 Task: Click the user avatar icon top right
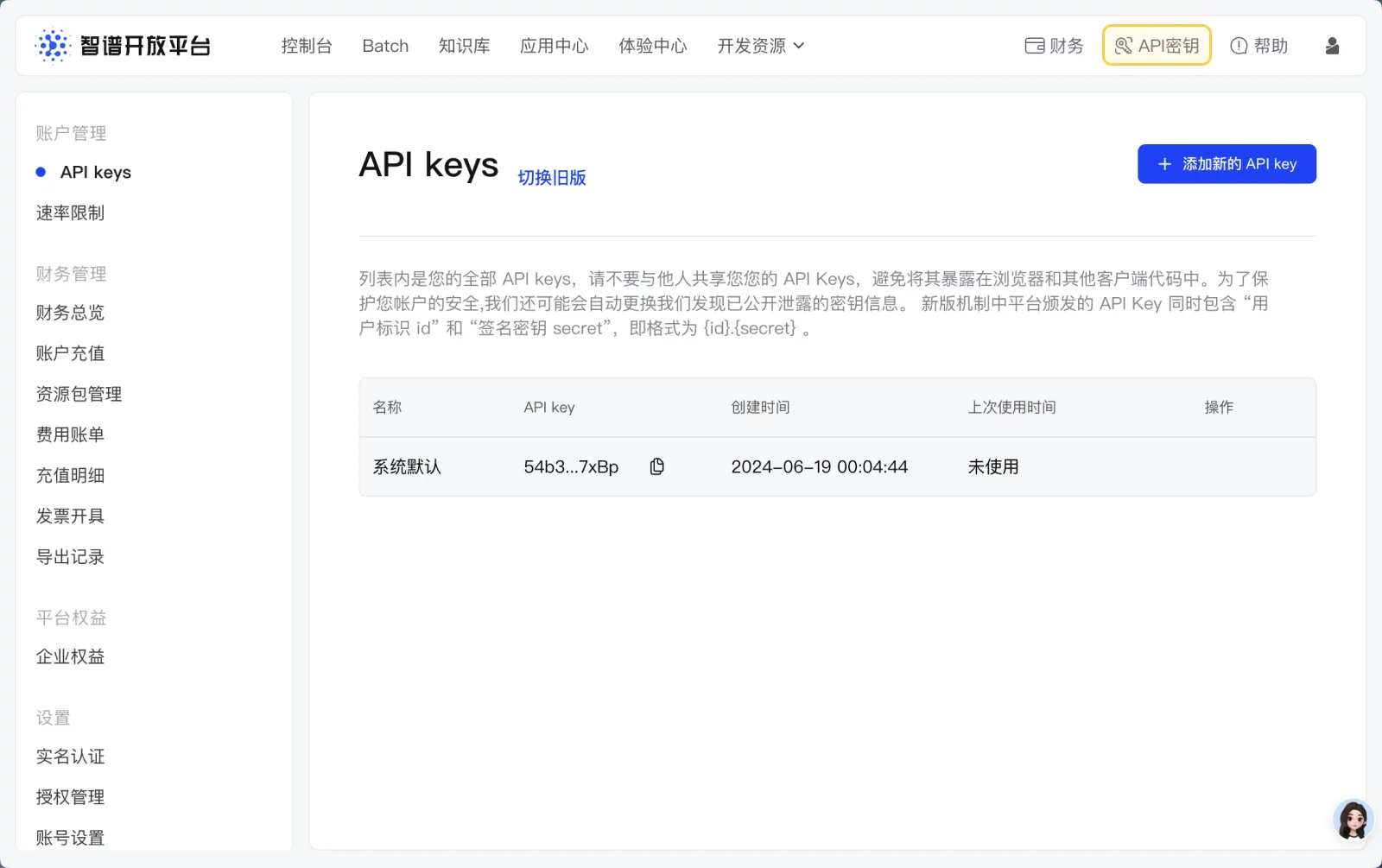tap(1332, 46)
